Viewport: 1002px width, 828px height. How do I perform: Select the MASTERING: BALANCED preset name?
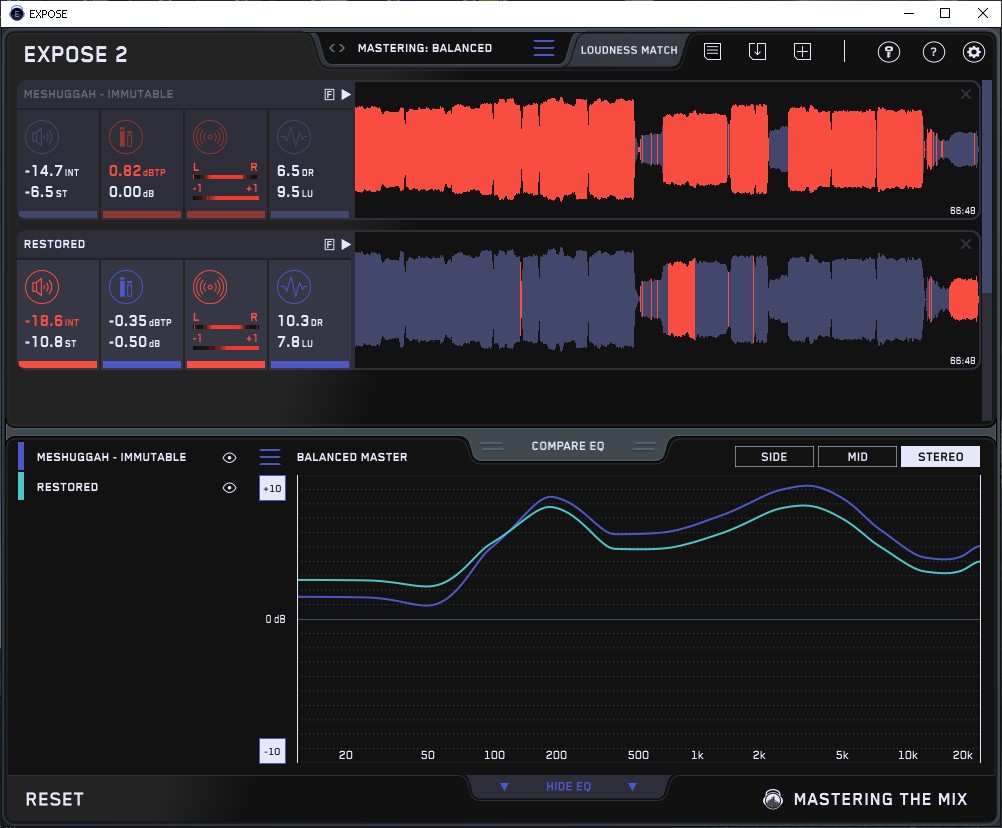(425, 48)
